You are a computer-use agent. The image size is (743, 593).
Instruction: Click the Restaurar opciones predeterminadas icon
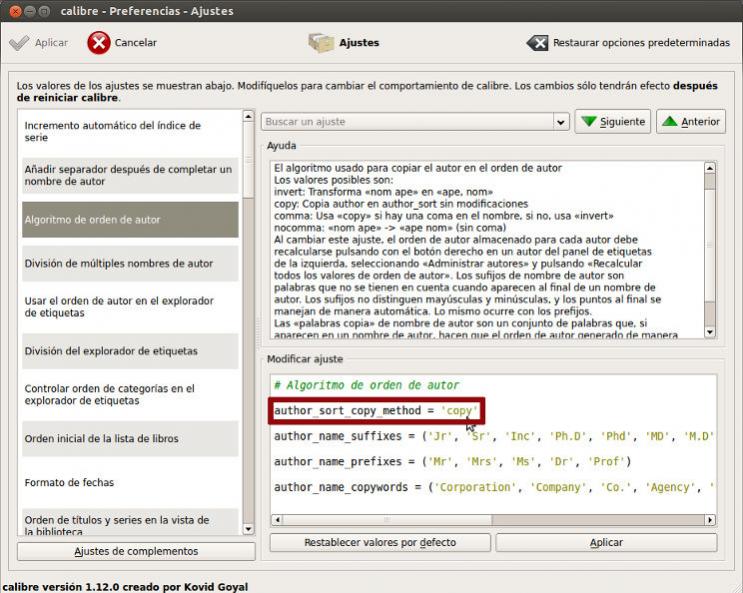pos(538,43)
